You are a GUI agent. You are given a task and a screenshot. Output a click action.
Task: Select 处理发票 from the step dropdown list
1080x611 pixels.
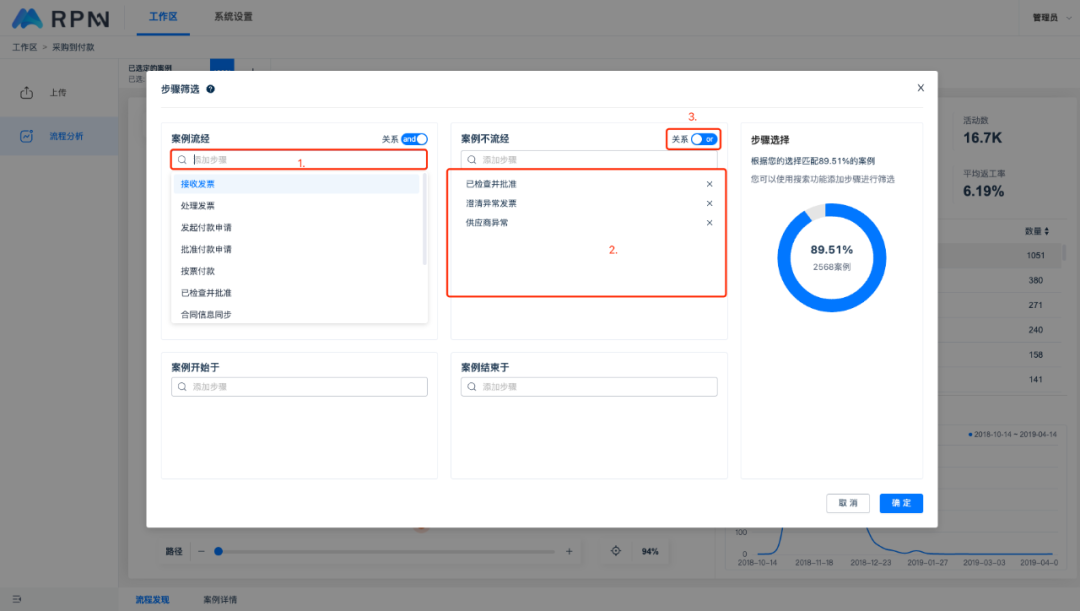click(198, 206)
